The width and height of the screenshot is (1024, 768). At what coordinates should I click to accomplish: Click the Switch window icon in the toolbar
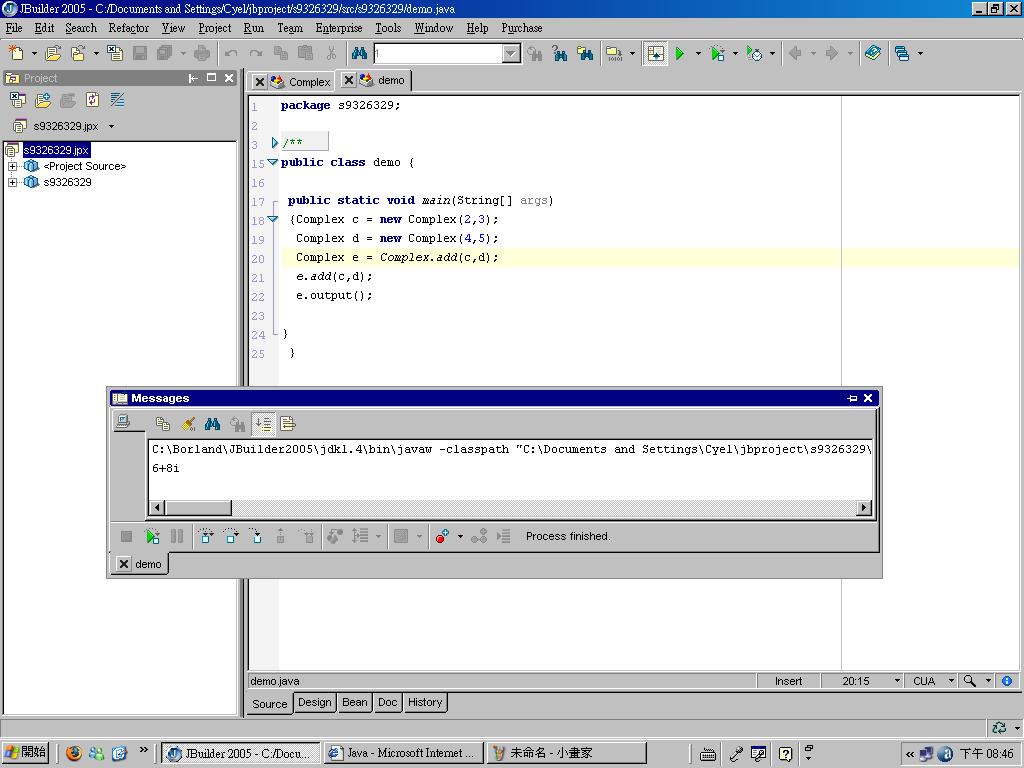[x=902, y=53]
